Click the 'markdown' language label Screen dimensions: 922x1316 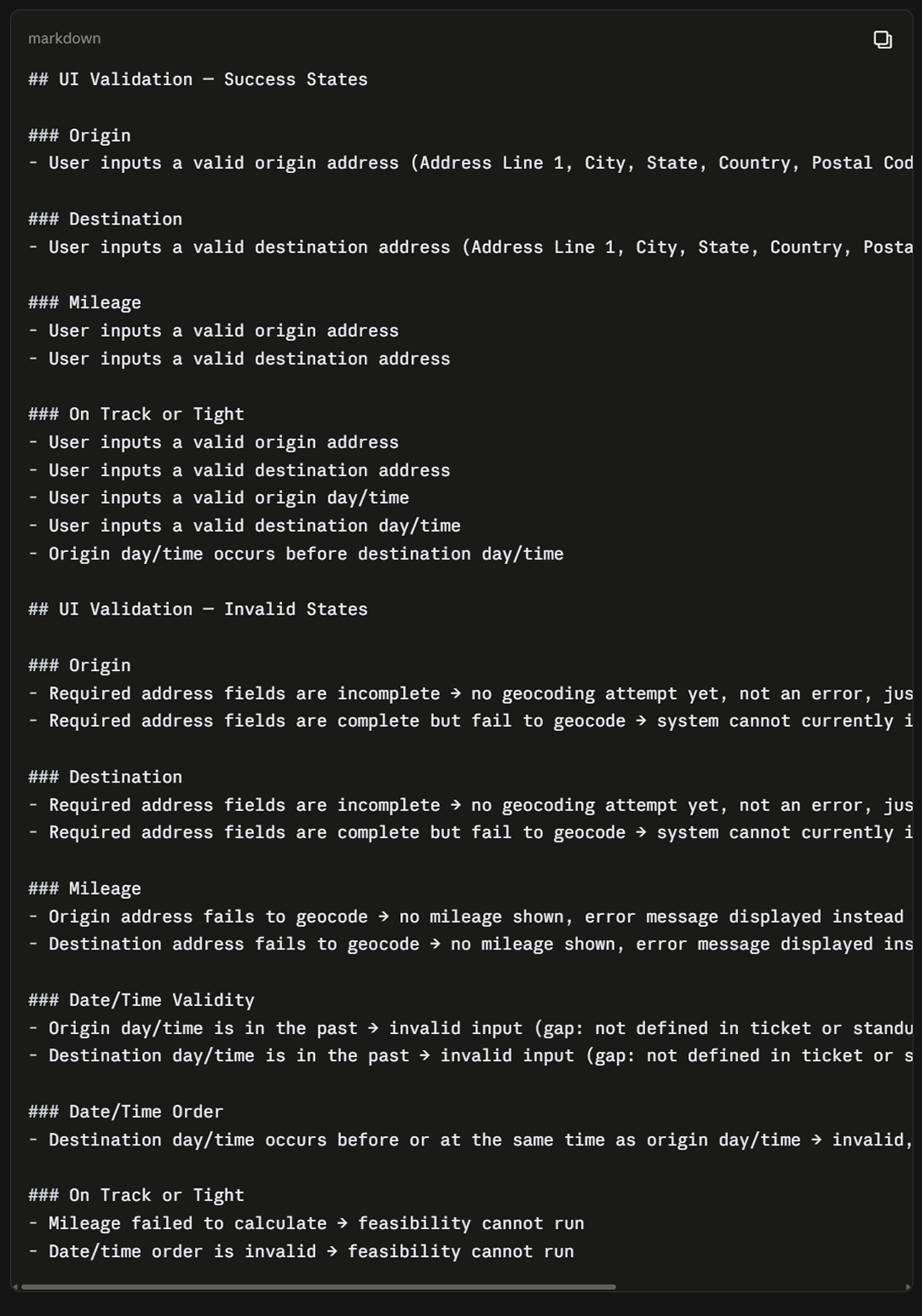coord(64,39)
